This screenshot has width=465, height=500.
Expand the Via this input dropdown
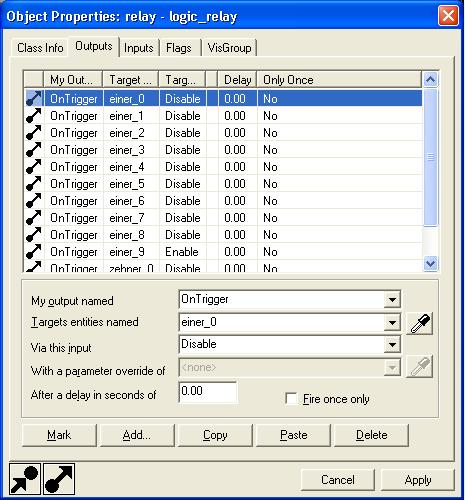point(392,344)
